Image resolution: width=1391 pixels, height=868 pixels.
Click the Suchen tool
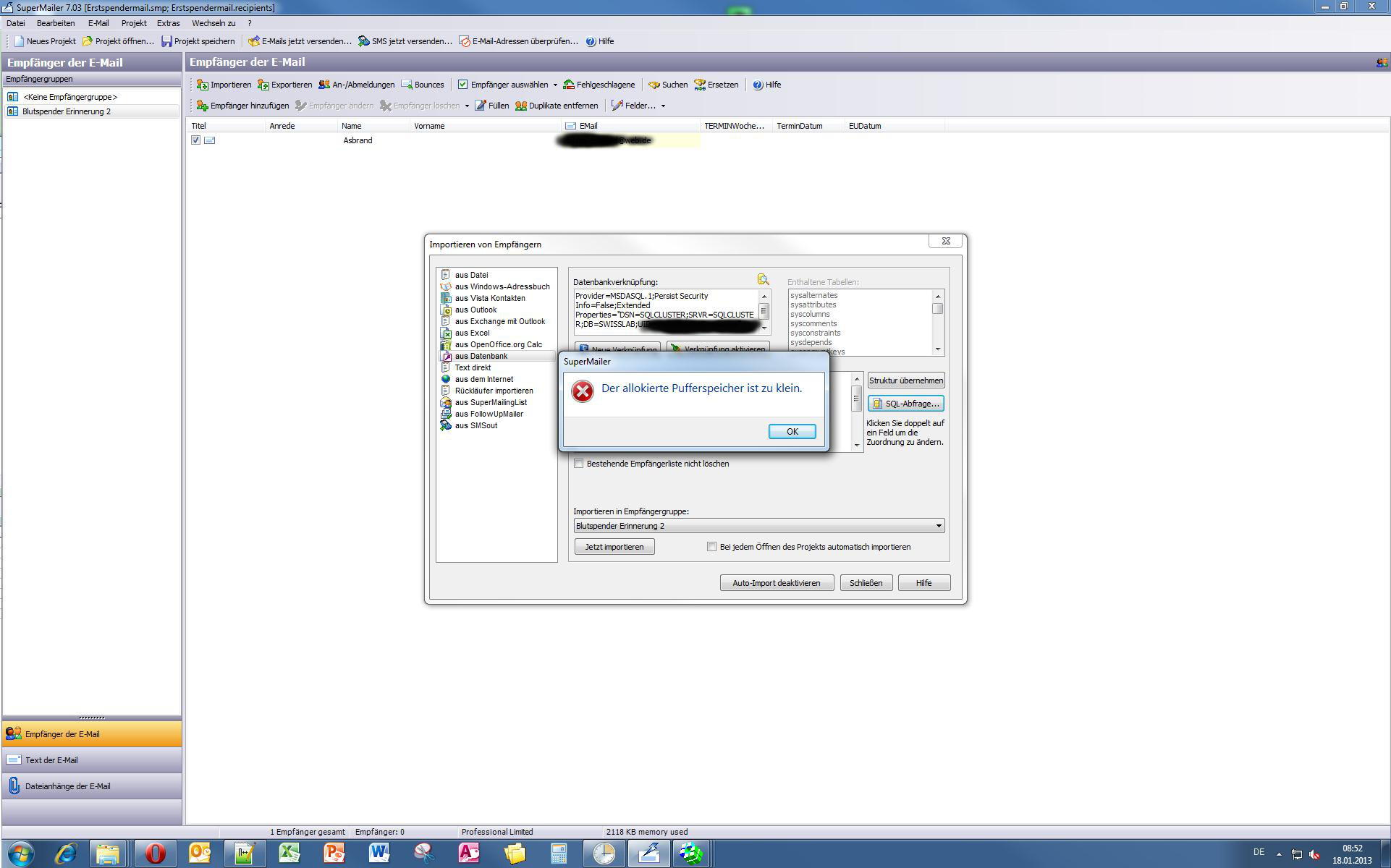pos(667,85)
